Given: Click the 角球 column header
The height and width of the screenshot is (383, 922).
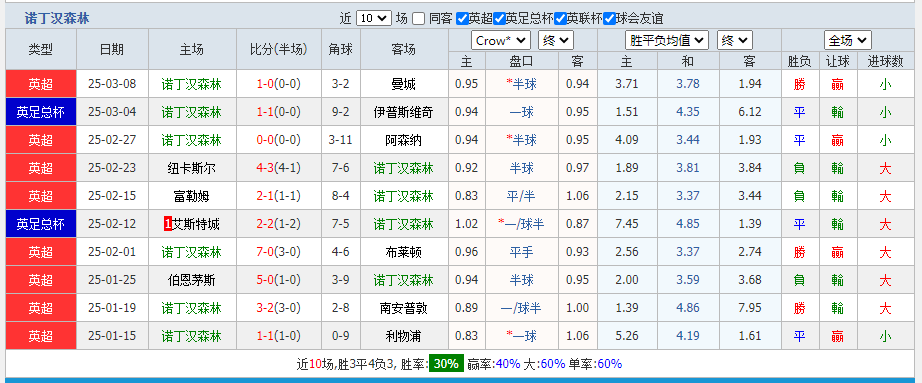Looking at the screenshot, I should (x=341, y=49).
